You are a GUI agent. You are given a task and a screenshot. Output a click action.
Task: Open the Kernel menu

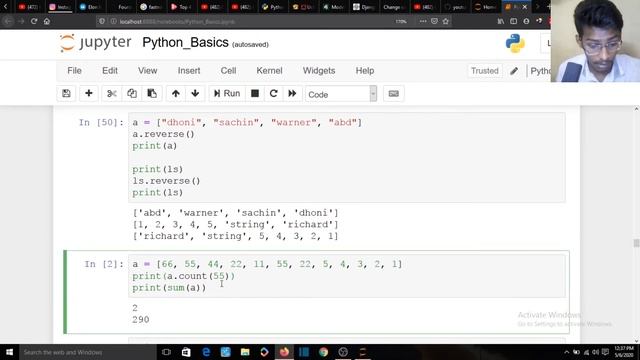[x=269, y=71]
